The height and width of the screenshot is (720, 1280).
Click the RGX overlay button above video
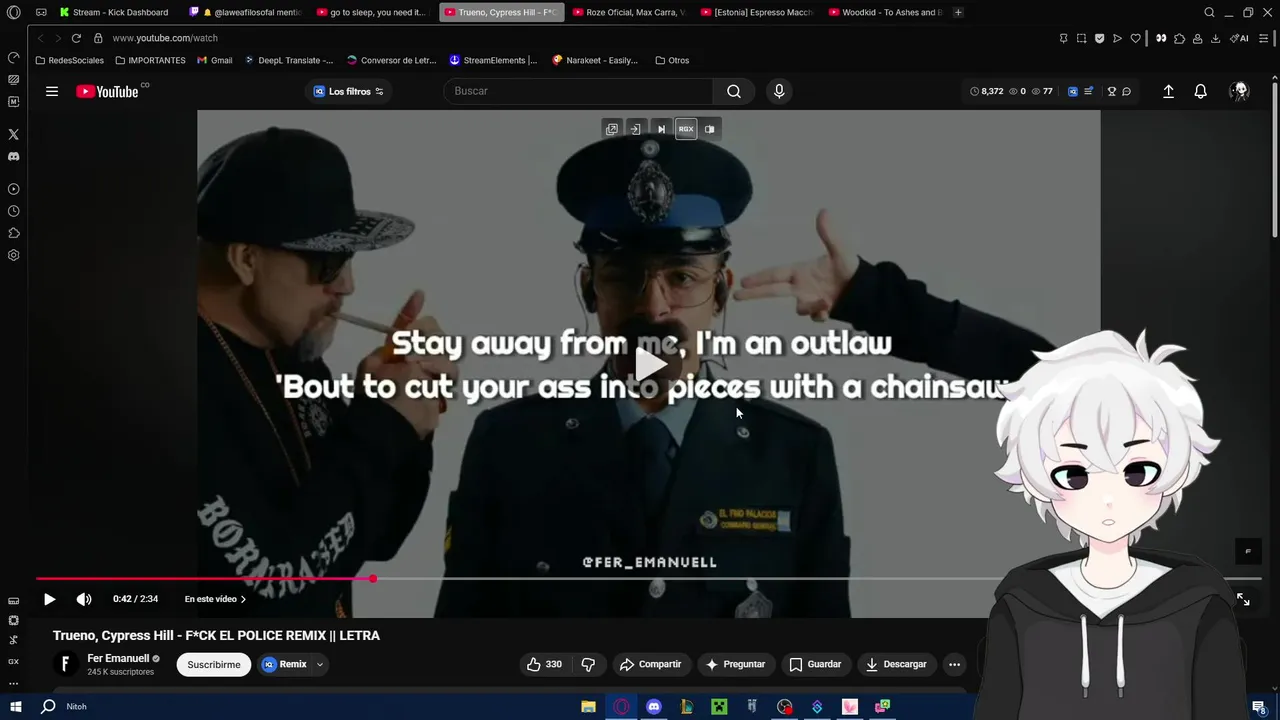click(x=686, y=129)
